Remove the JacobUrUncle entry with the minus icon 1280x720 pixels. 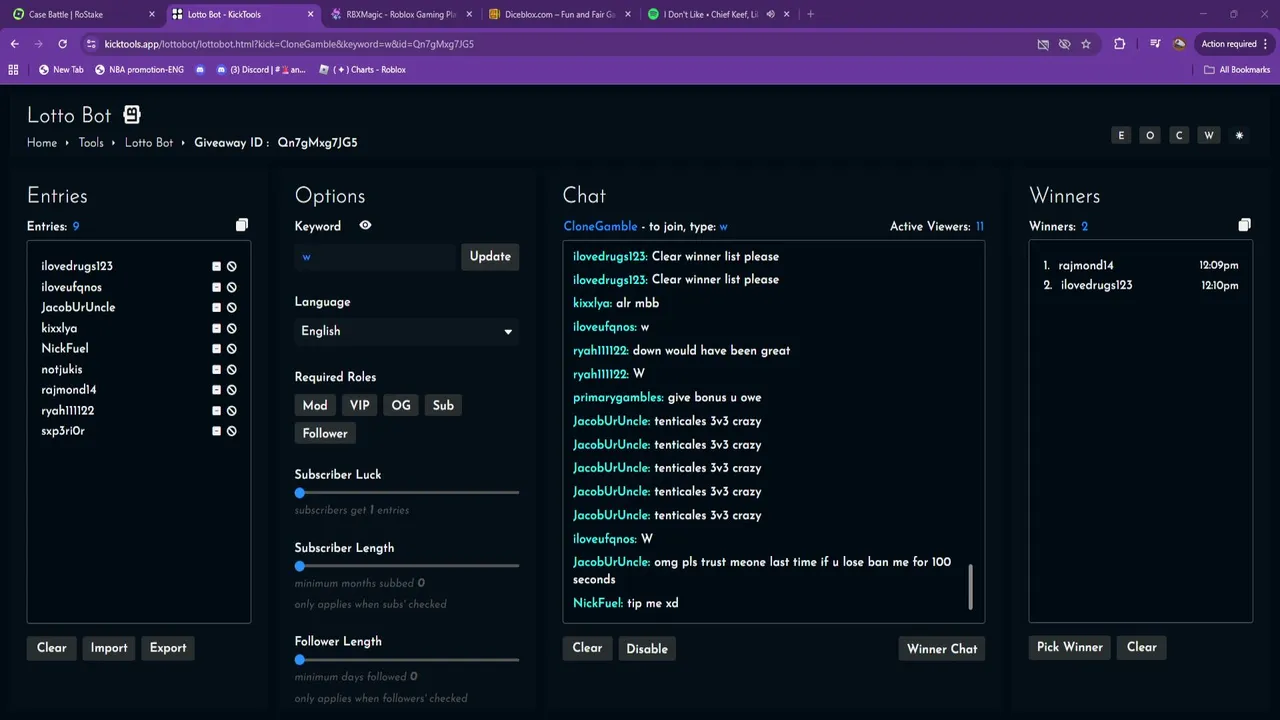(216, 308)
